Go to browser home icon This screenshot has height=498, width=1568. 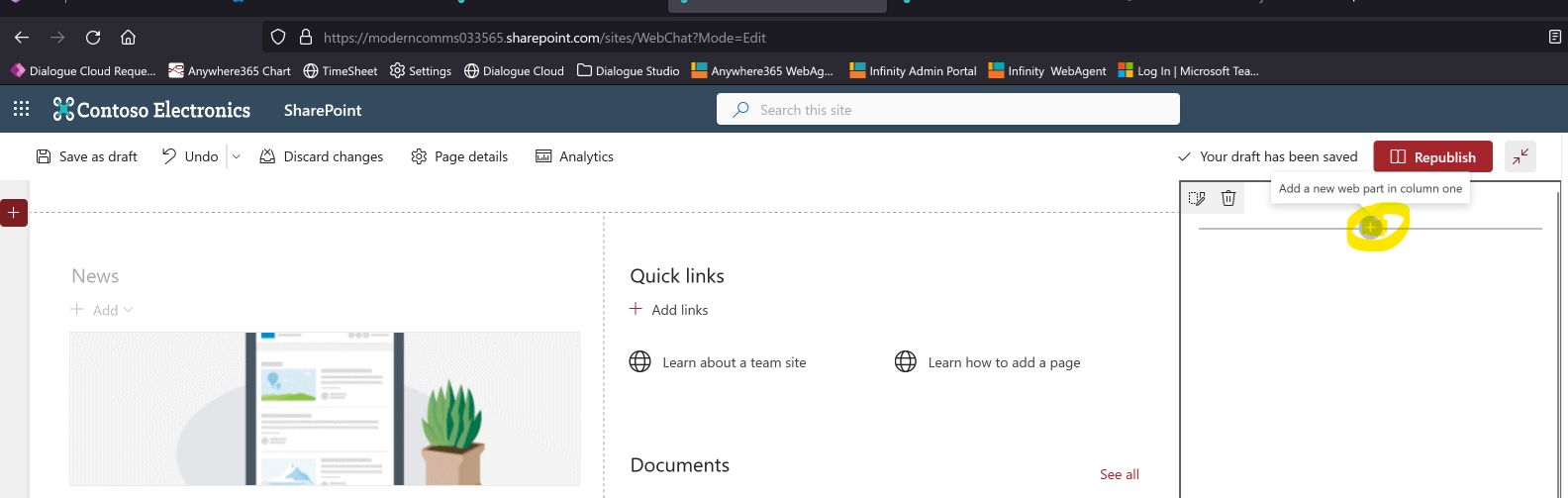tap(128, 38)
